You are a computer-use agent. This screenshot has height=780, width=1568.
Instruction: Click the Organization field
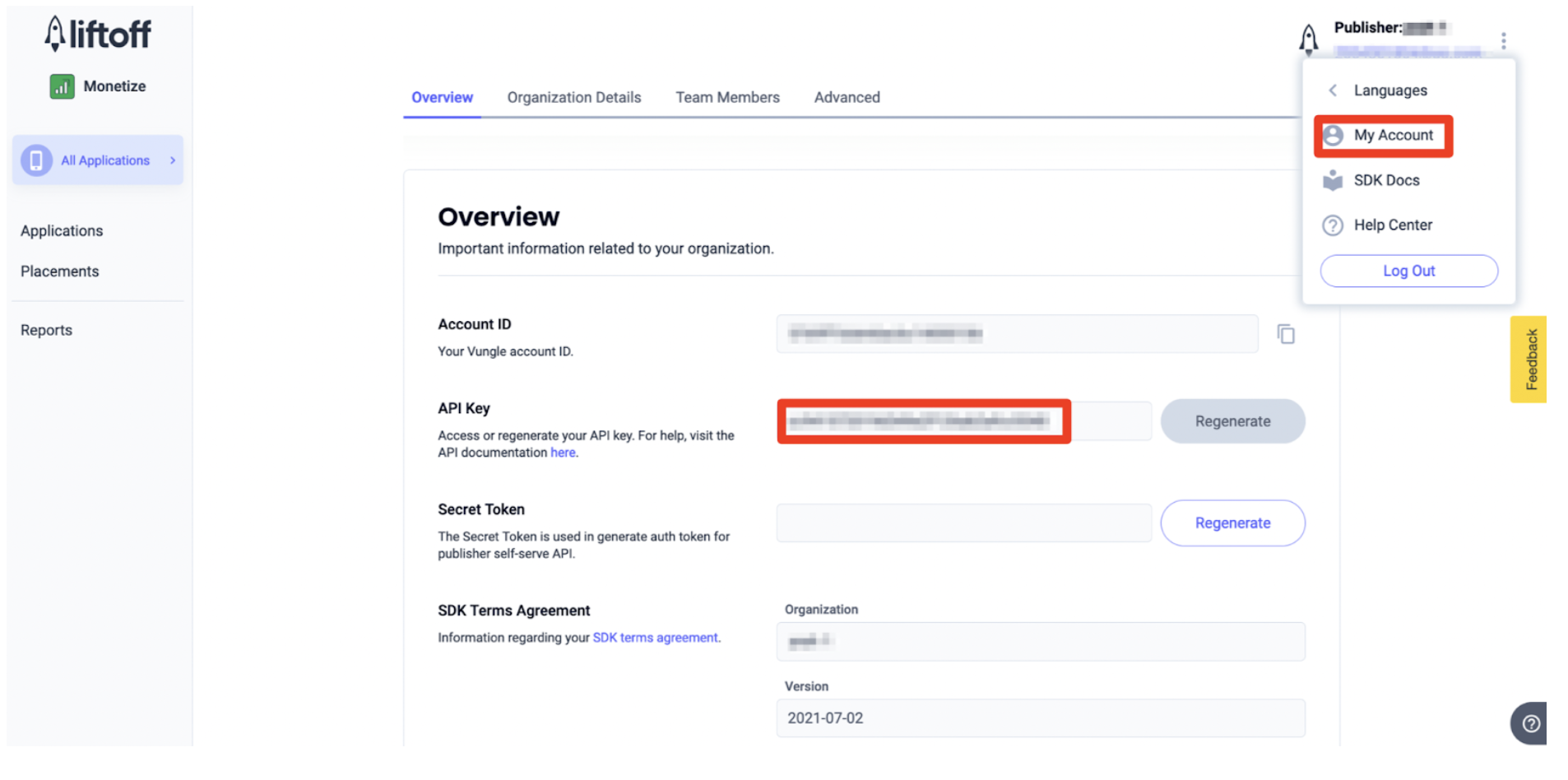pyautogui.click(x=1041, y=641)
